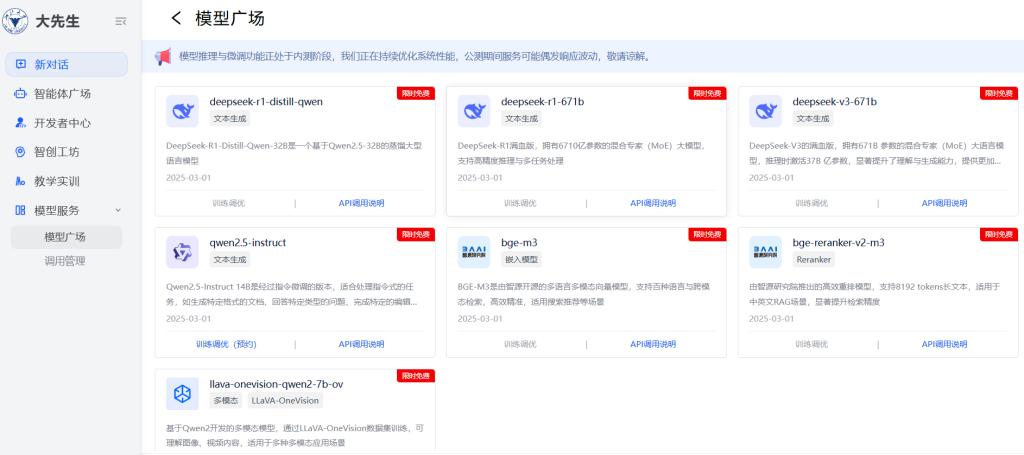
Task: Click the deepseek-r1-671b whale logo
Action: click(473, 111)
